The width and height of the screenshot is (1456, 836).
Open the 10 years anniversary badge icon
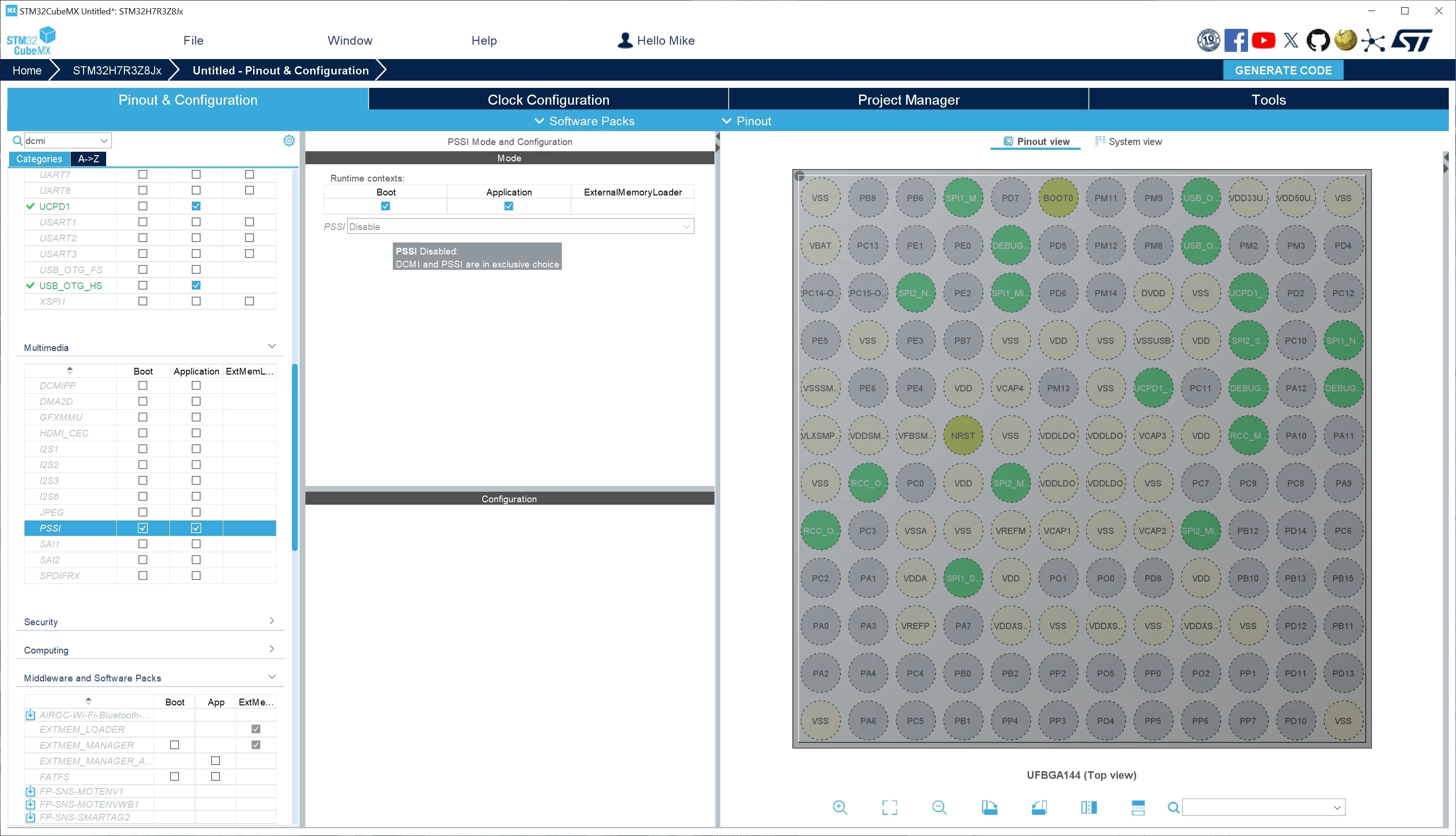1208,40
